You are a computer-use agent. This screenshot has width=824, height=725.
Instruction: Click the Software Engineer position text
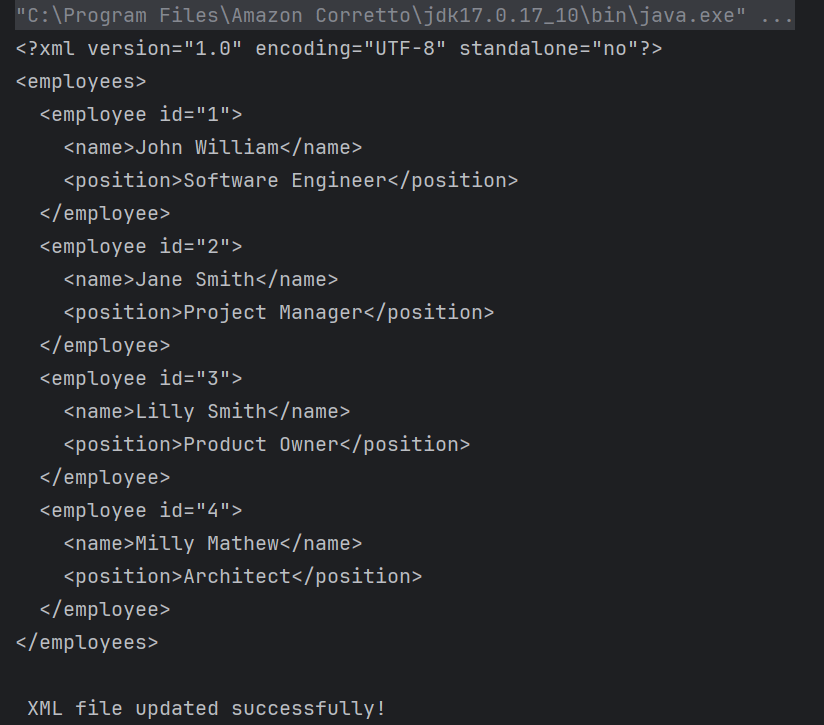[285, 181]
